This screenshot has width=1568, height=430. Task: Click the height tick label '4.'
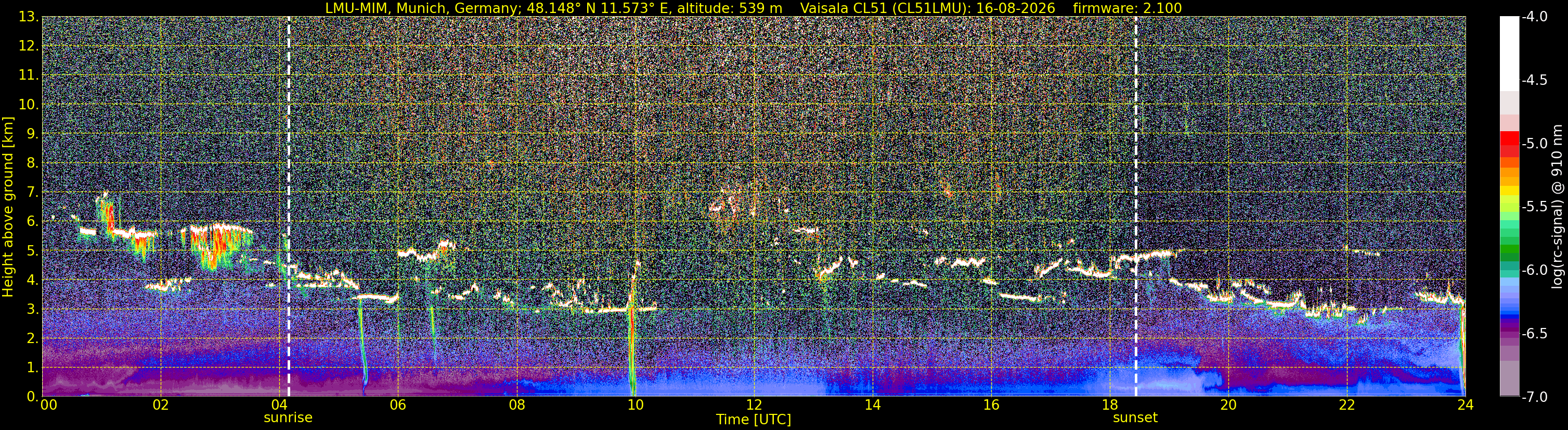[x=33, y=280]
